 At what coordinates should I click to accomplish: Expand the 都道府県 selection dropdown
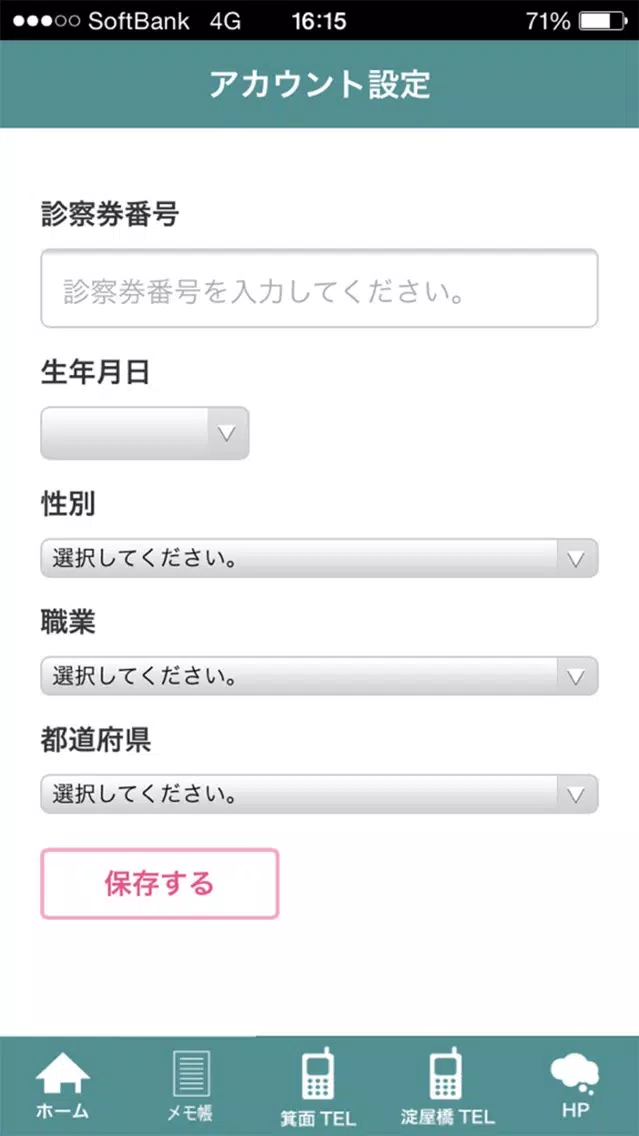pyautogui.click(x=320, y=794)
